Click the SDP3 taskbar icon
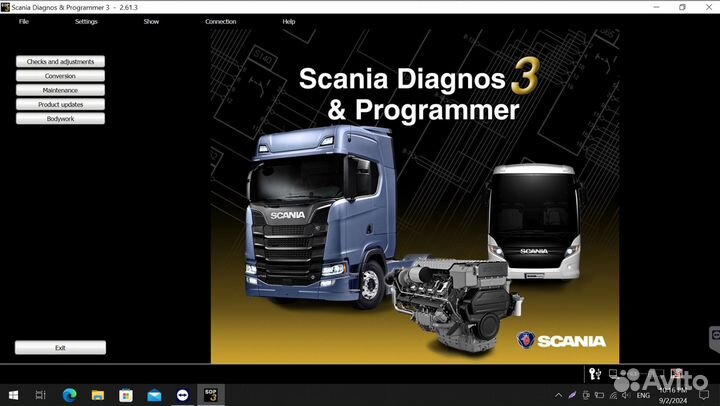 211,395
